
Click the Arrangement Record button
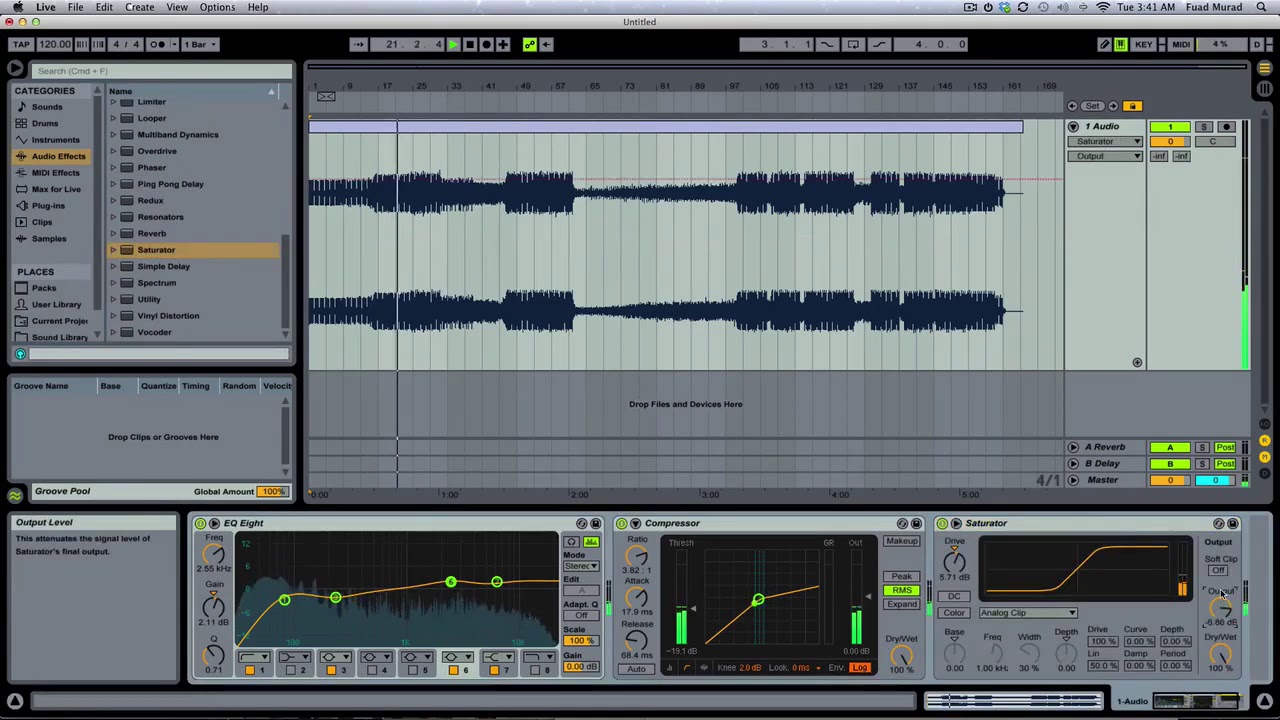point(486,44)
